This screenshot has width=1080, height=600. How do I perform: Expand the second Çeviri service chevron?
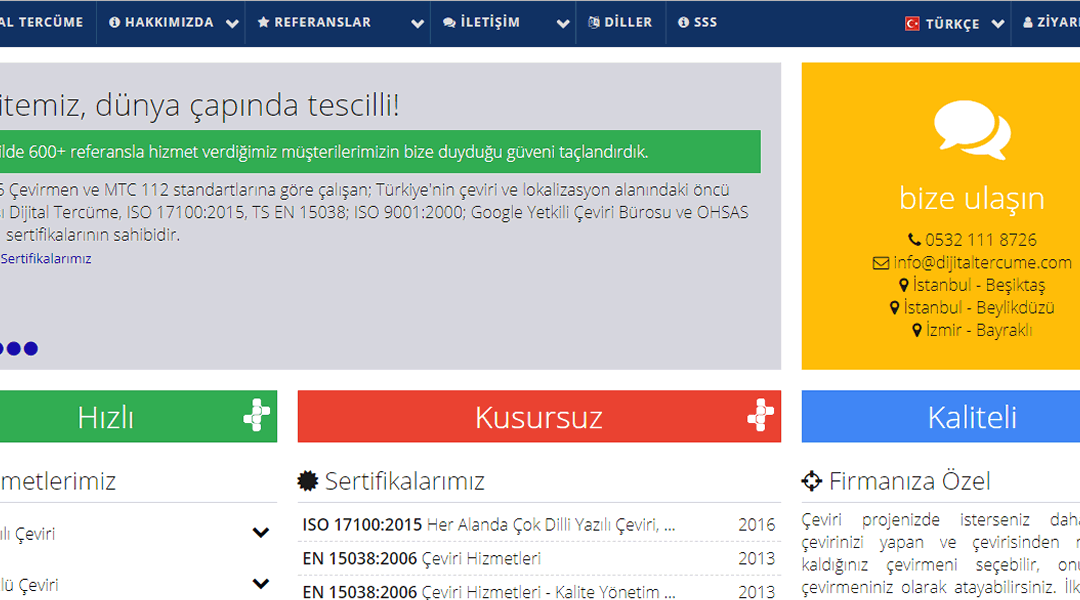click(x=260, y=584)
